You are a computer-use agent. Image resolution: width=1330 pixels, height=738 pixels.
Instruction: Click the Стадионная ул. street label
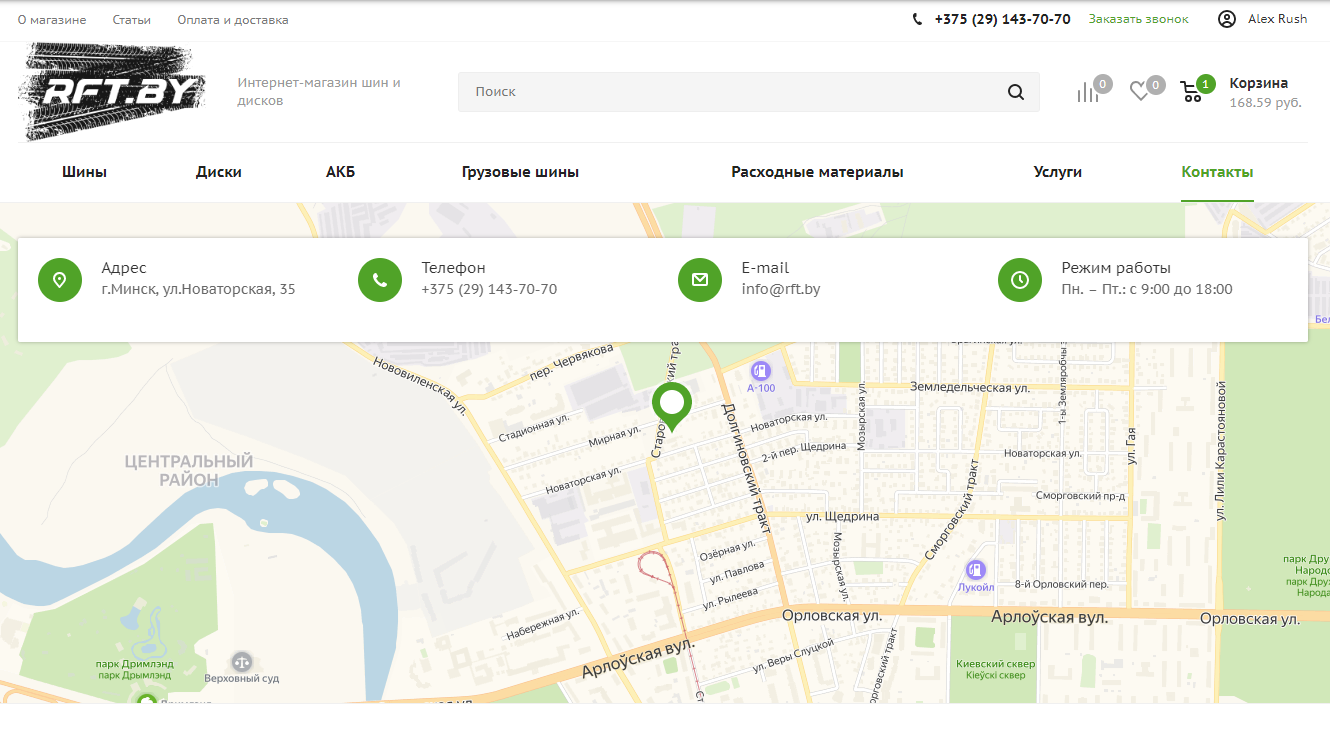pos(534,430)
